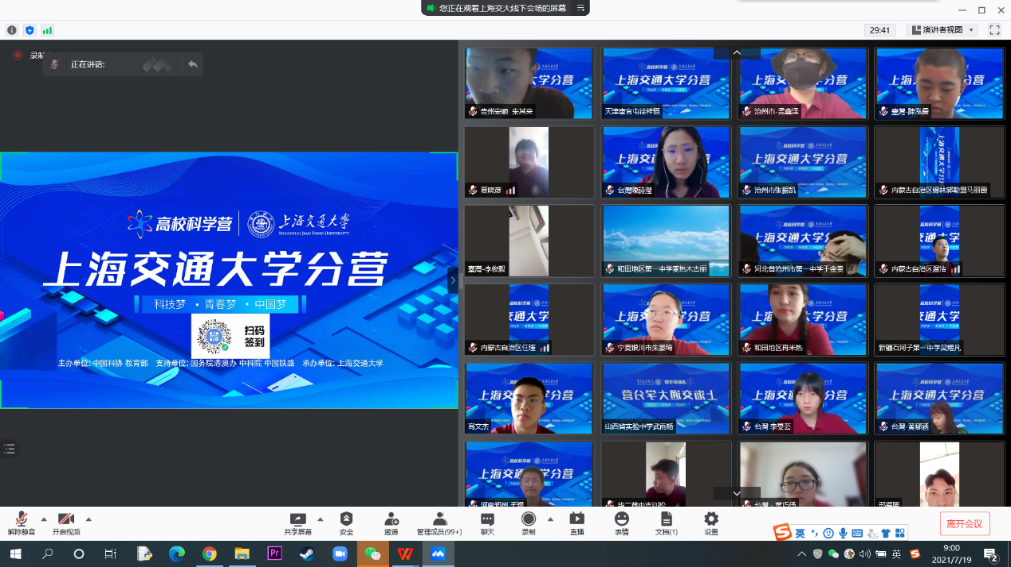Viewport: 1011px width, 567px height.
Task: Unmute the microphone with 解除静音
Action: [21, 523]
